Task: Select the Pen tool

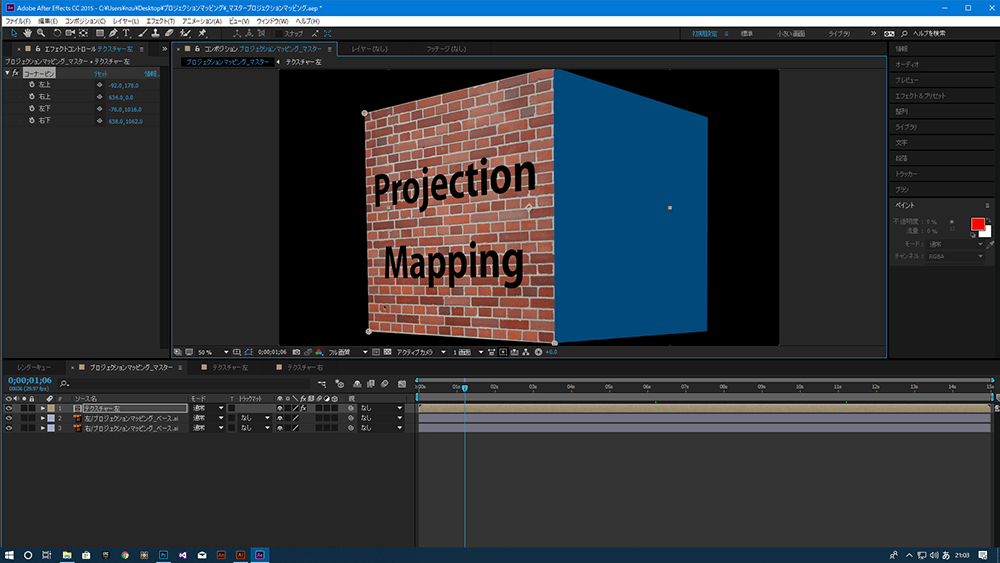Action: click(111, 33)
